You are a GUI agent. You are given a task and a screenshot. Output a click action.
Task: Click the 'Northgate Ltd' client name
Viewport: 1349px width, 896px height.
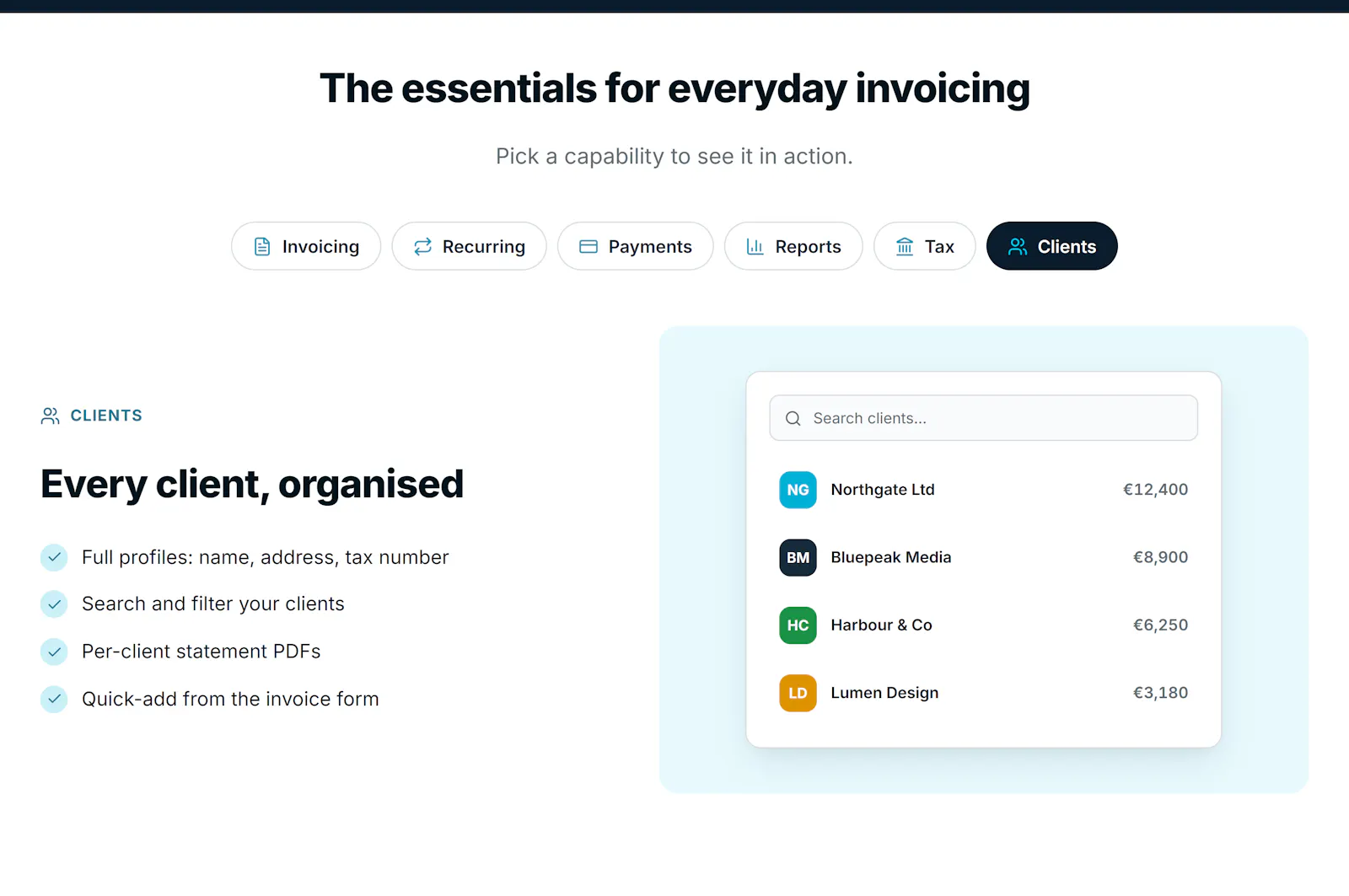(x=883, y=490)
